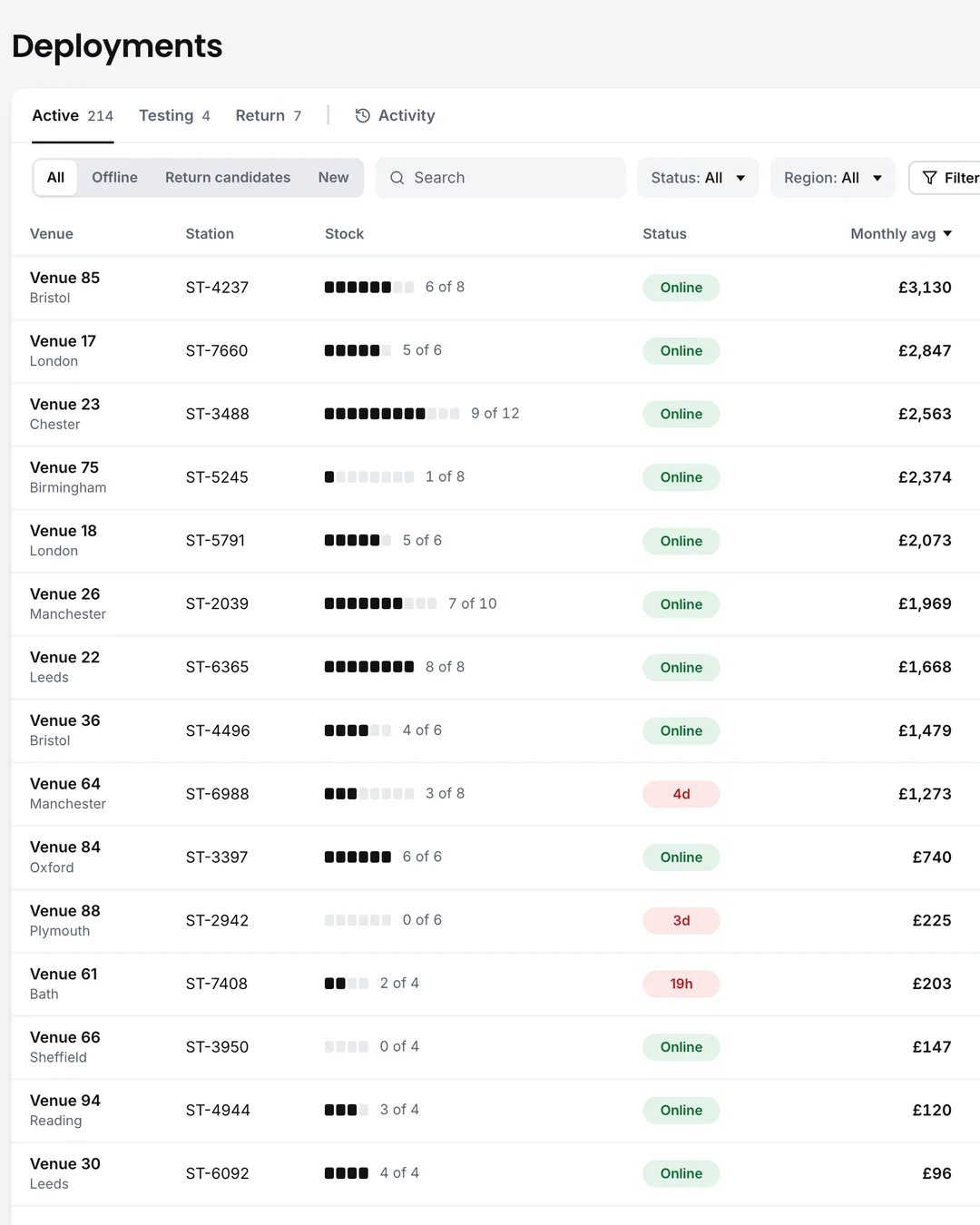Click the £3,130 monthly average value

(925, 288)
